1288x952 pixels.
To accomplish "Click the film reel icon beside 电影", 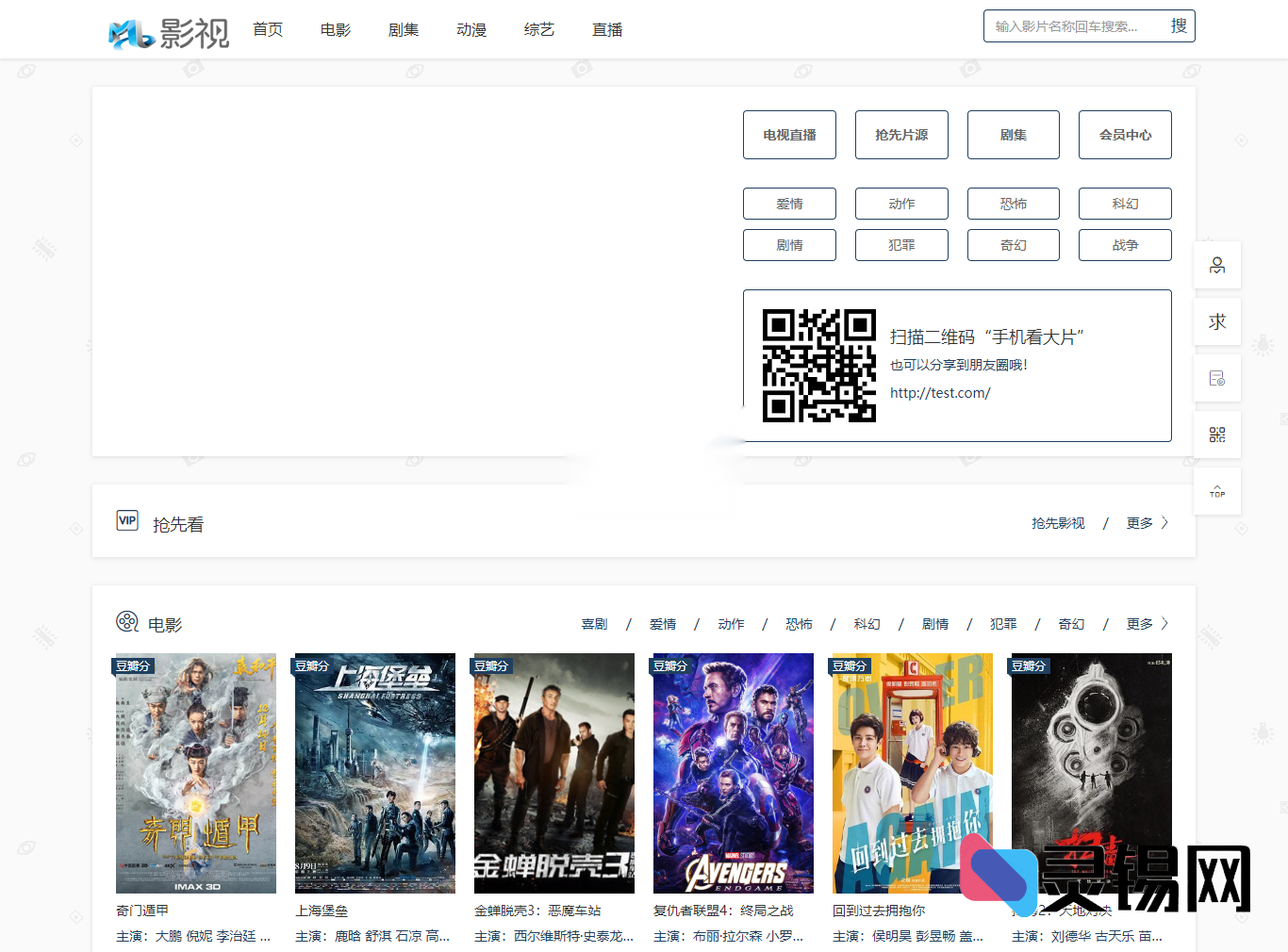I will pos(126,622).
